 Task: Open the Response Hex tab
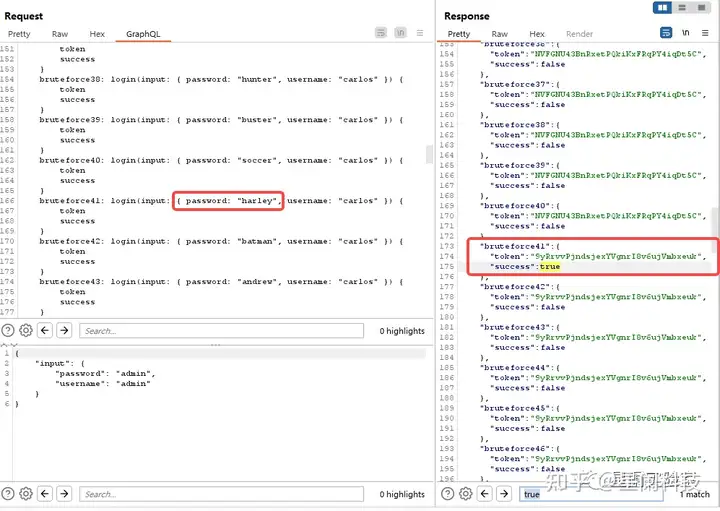click(x=537, y=34)
